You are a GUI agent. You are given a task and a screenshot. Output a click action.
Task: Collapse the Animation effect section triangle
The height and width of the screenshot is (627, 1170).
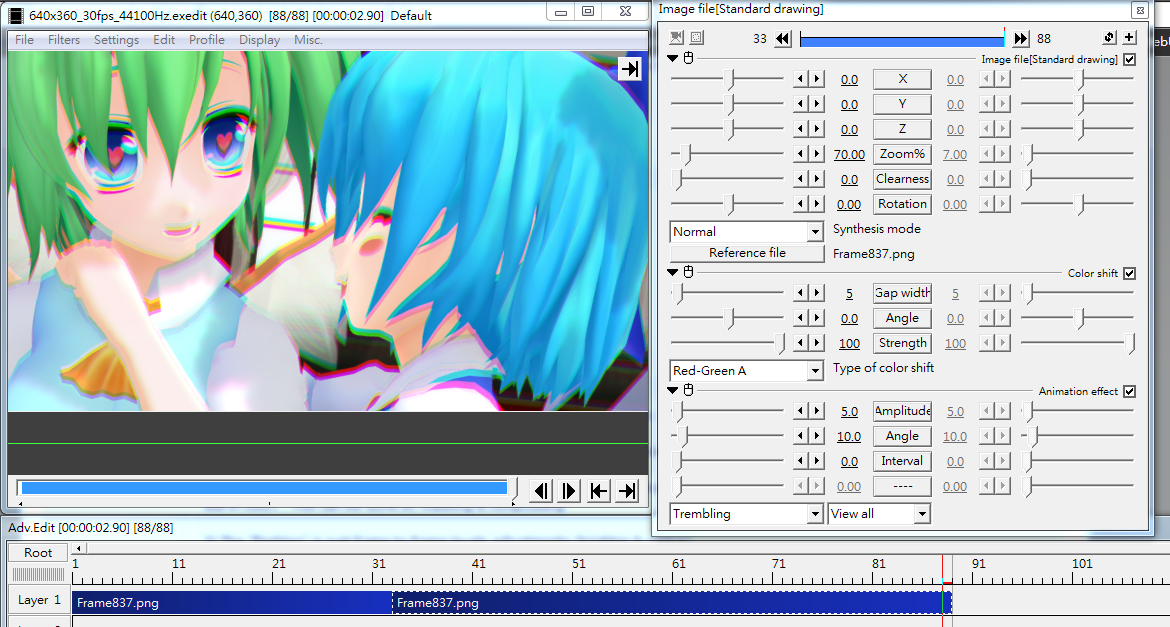coord(672,390)
